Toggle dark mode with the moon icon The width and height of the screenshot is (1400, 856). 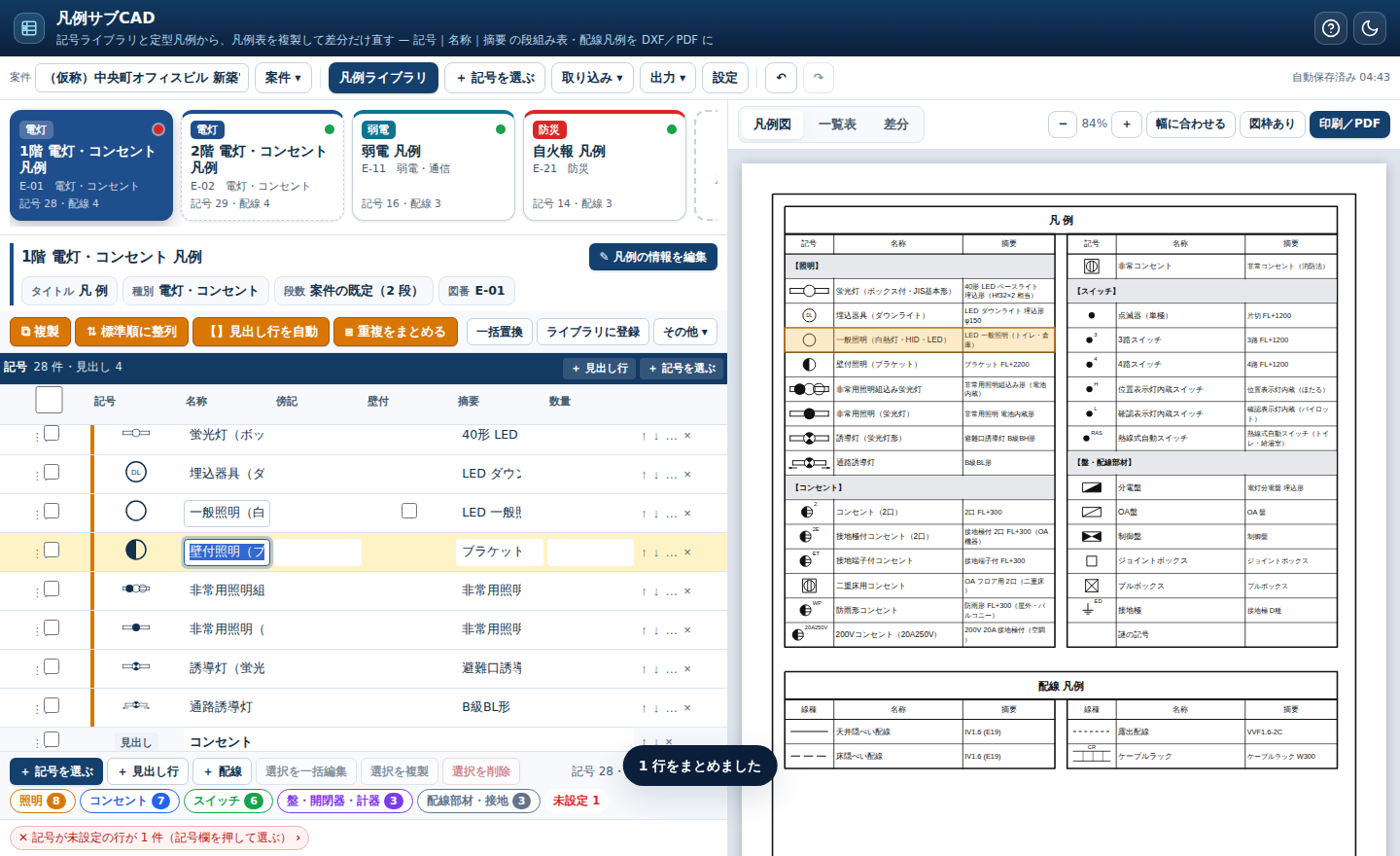click(x=1370, y=28)
